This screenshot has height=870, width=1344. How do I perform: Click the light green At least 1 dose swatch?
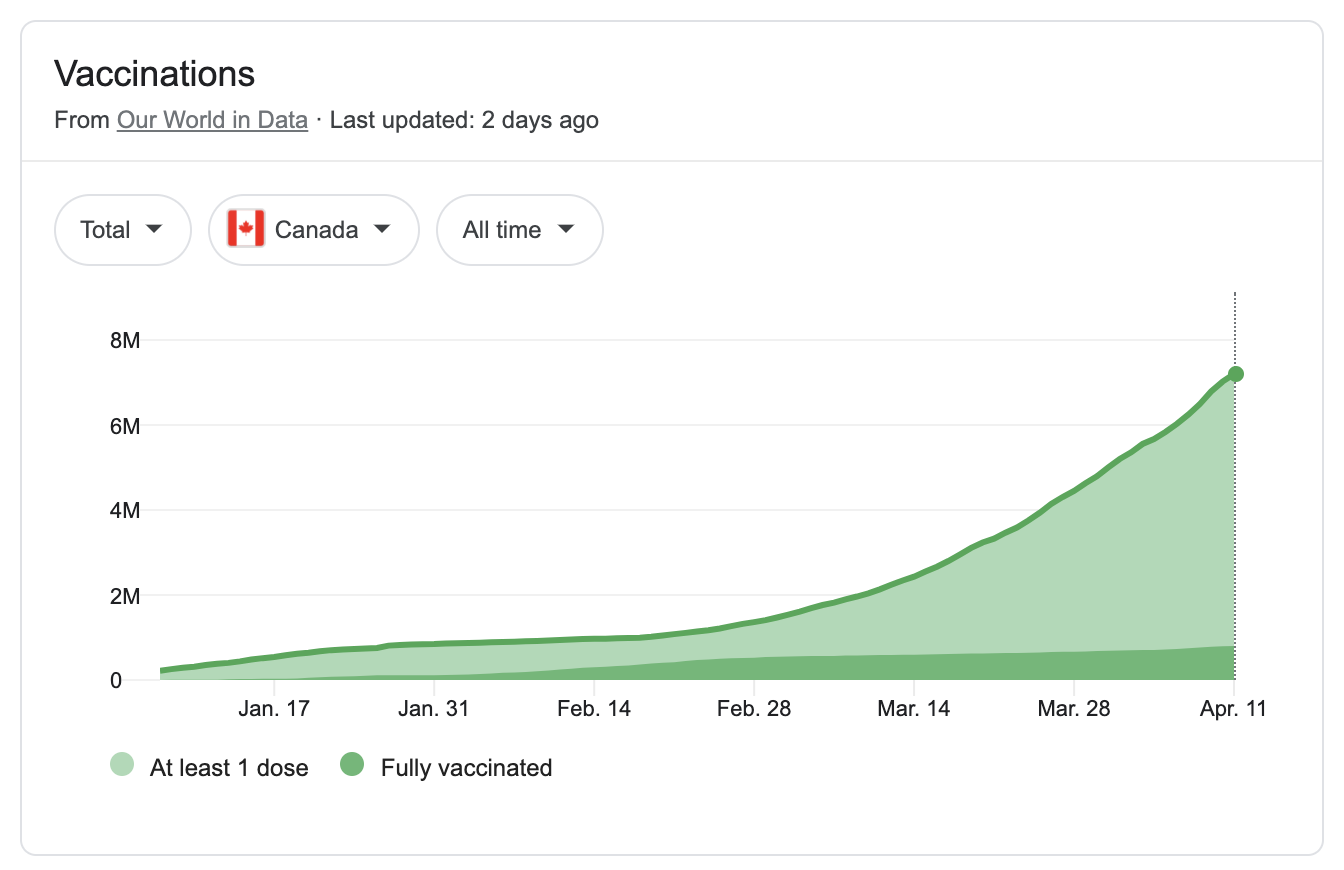pyautogui.click(x=122, y=766)
